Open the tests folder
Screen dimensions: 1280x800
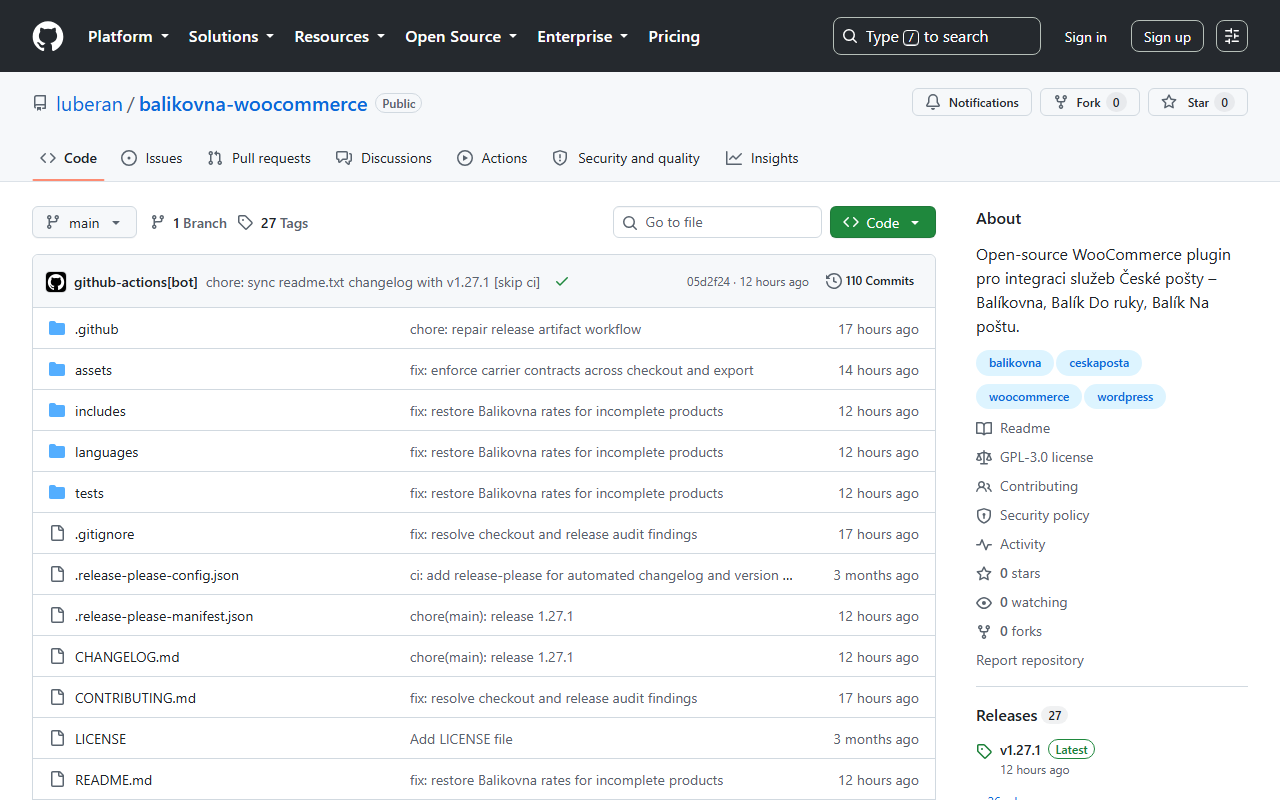pos(89,493)
